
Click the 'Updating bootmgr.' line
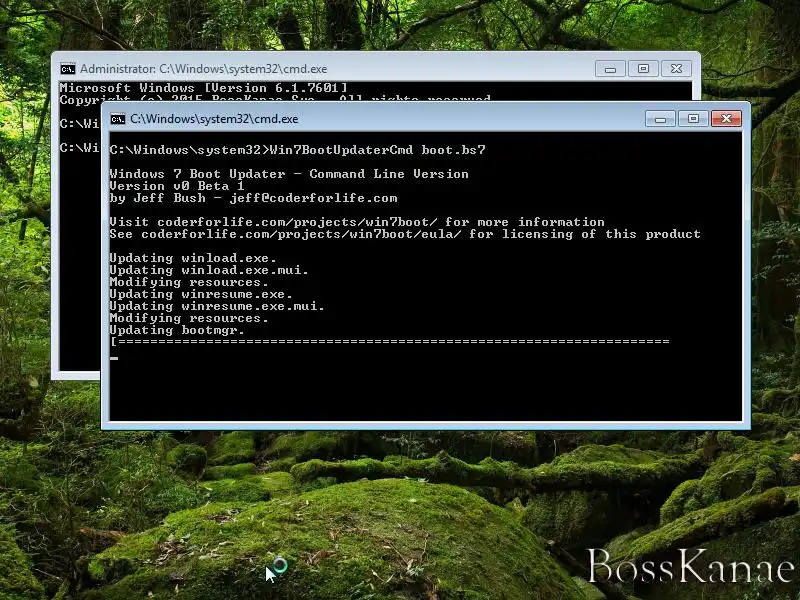pos(177,330)
